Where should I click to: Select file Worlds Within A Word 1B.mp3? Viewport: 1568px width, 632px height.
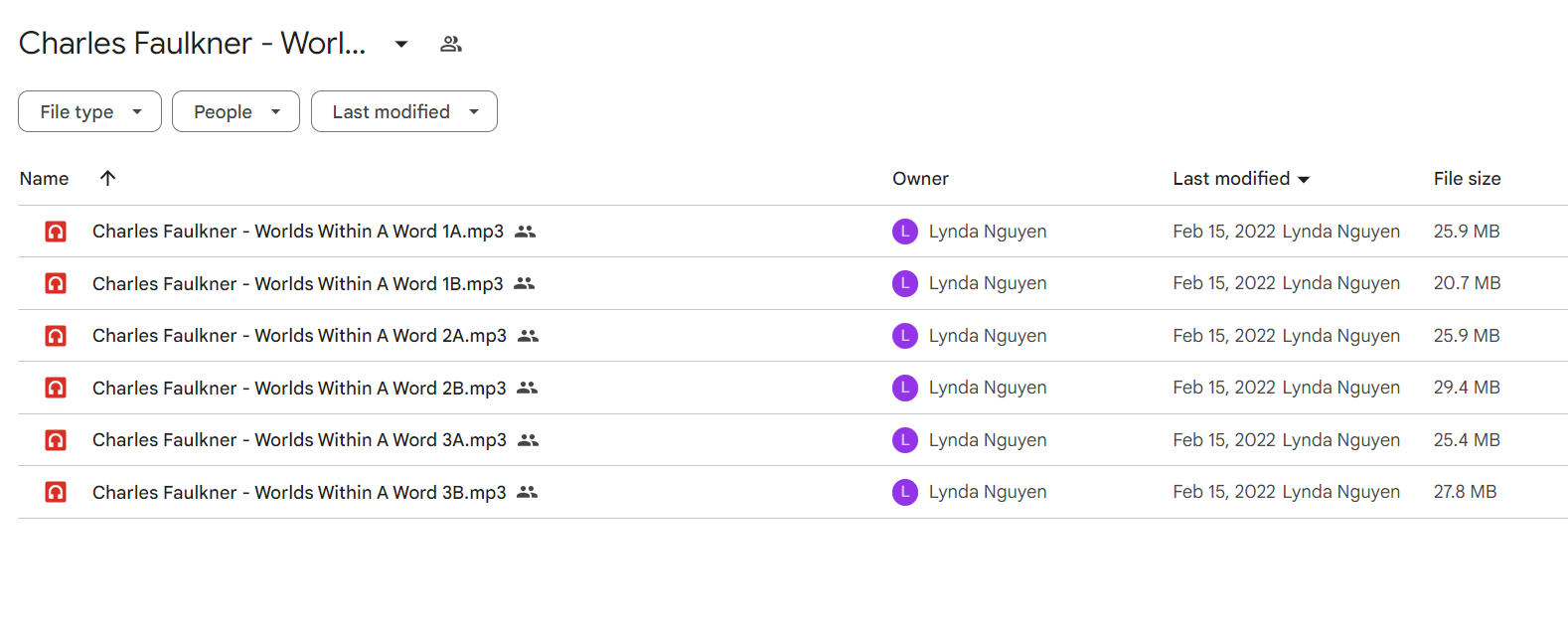(298, 283)
